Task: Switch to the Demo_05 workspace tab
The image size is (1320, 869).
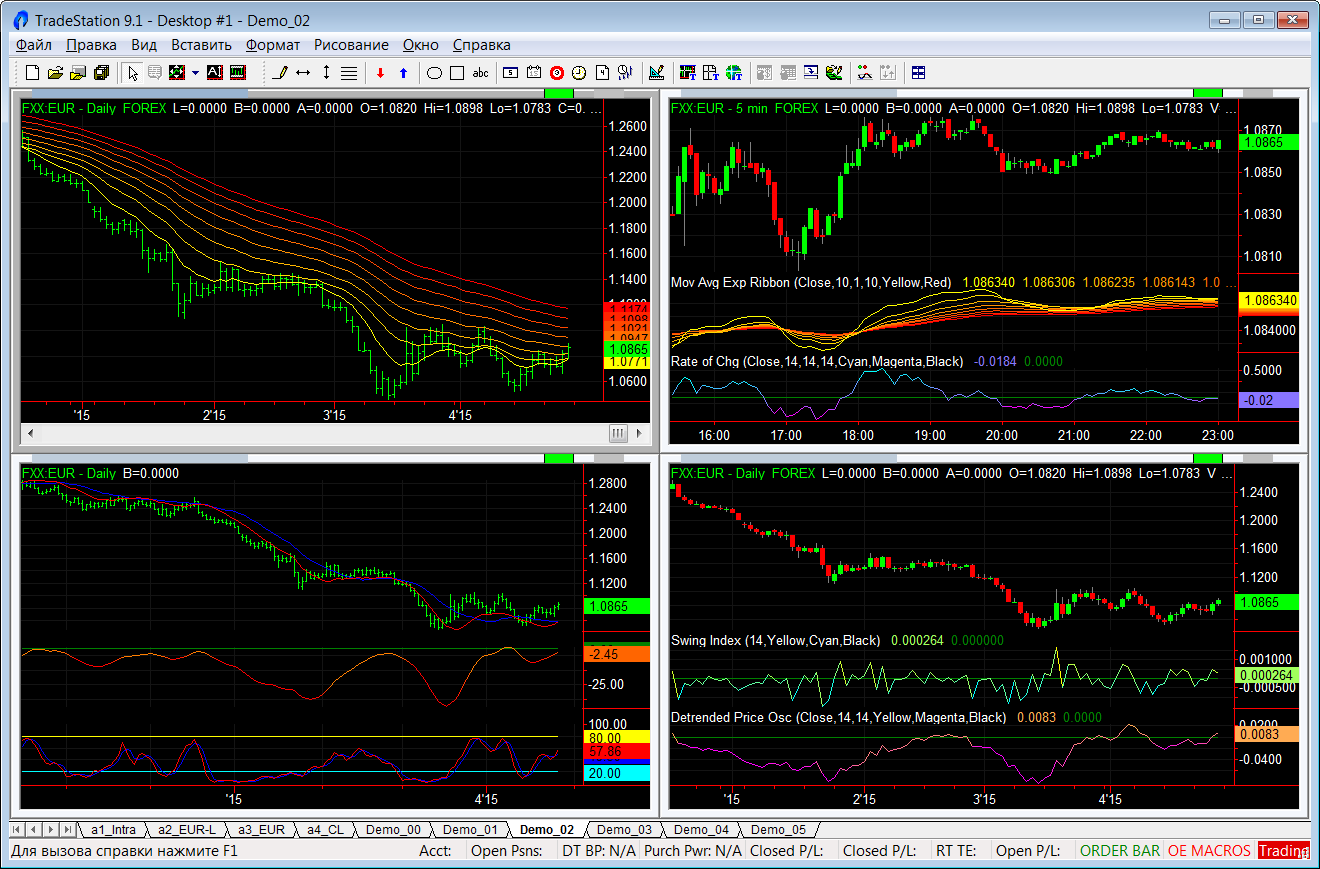Action: coord(778,829)
